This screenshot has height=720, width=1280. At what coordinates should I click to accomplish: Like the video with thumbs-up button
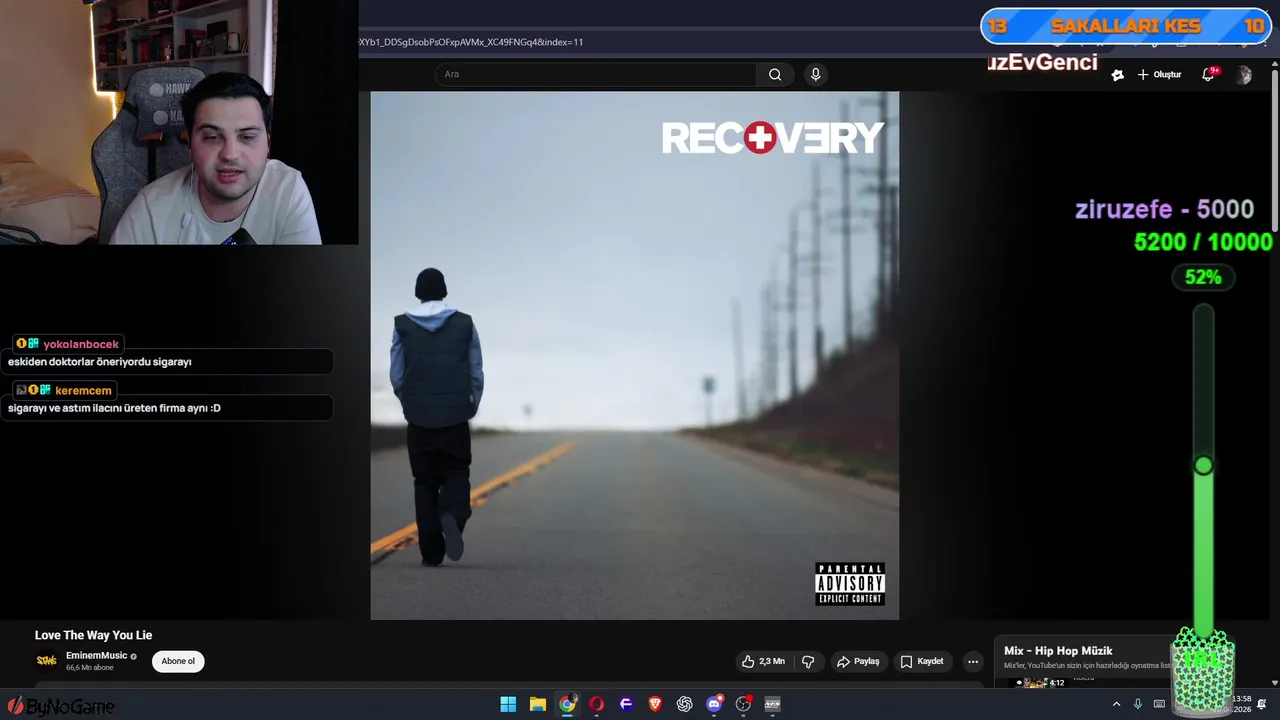[763, 661]
